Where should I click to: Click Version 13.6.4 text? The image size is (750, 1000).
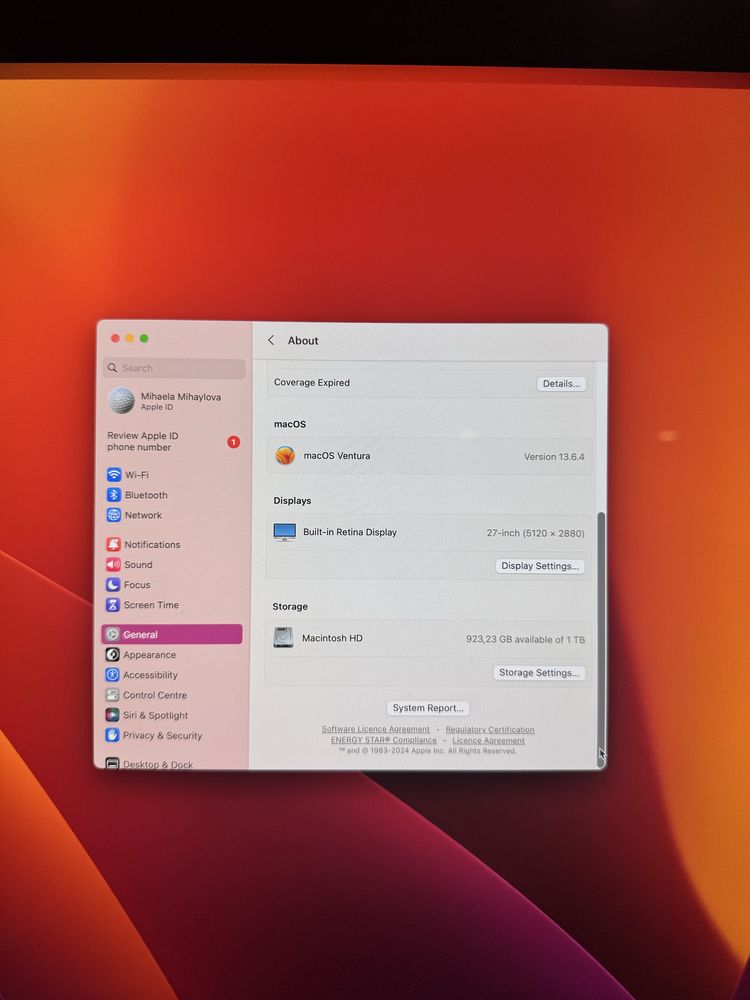[554, 457]
